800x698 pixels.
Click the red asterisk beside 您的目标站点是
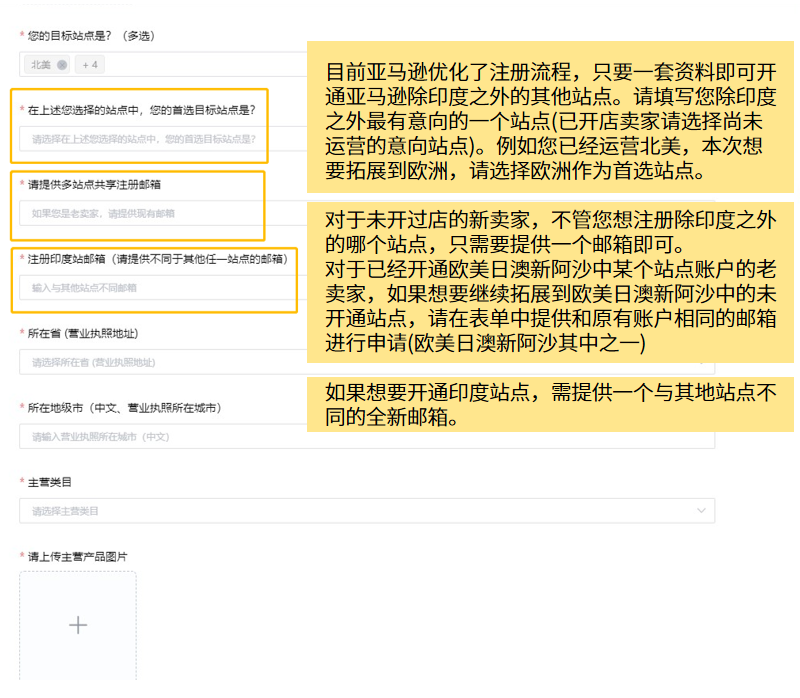(x=21, y=33)
